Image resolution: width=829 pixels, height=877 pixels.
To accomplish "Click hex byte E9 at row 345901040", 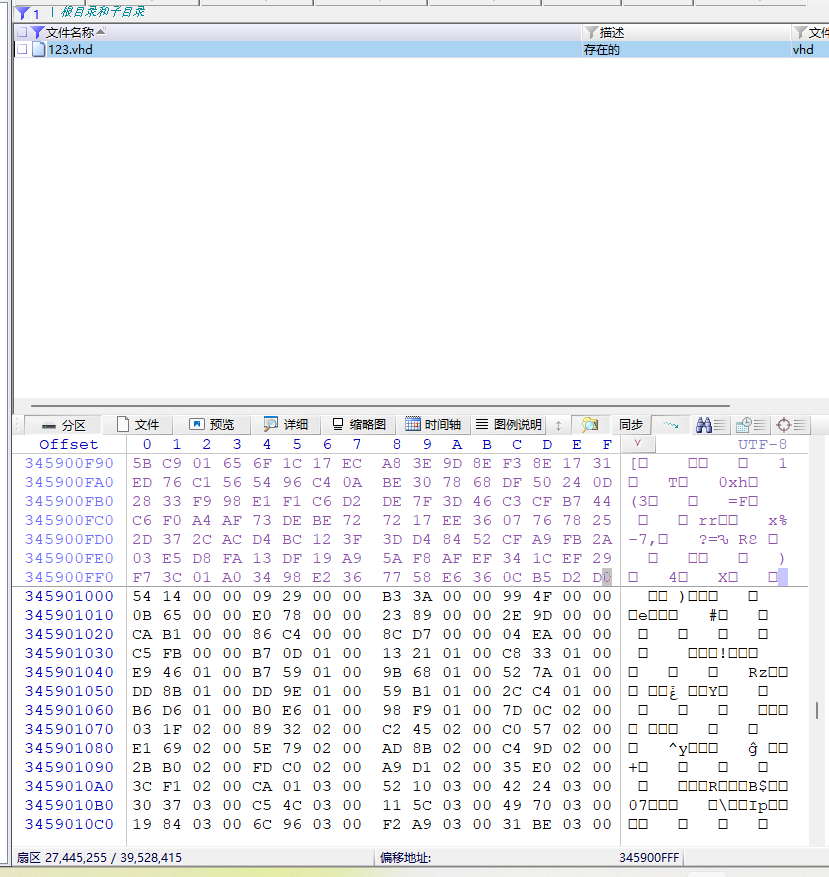I will tap(142, 672).
